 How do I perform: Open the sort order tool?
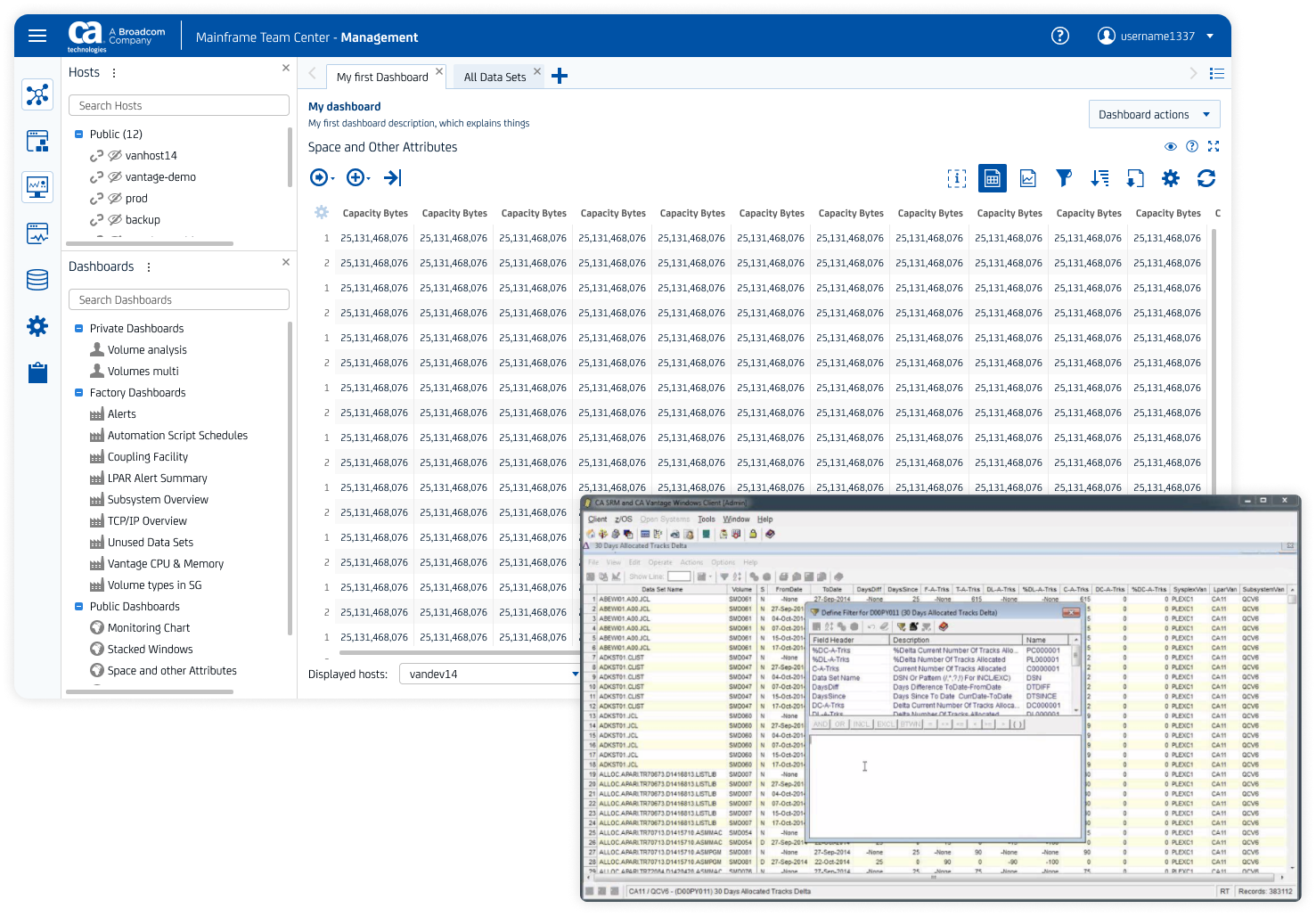click(1099, 178)
